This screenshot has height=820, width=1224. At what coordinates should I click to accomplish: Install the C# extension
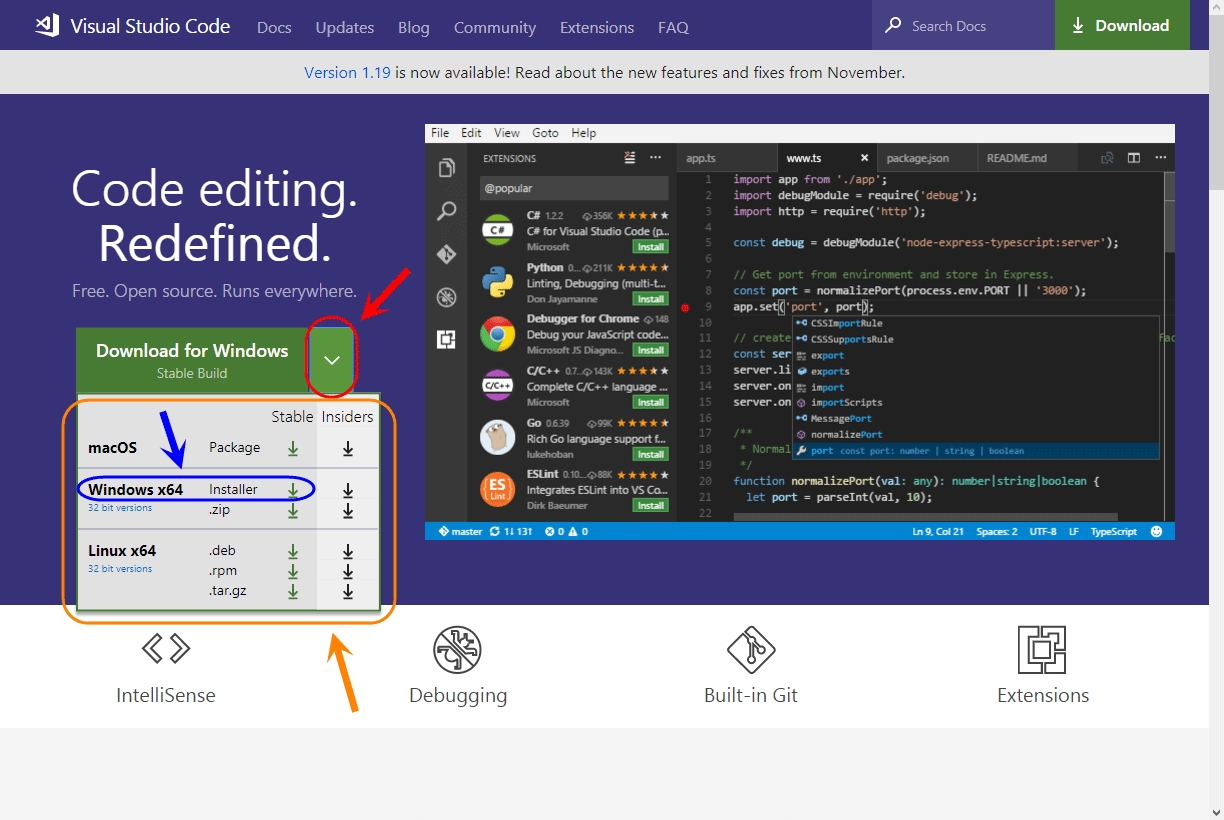pos(650,247)
